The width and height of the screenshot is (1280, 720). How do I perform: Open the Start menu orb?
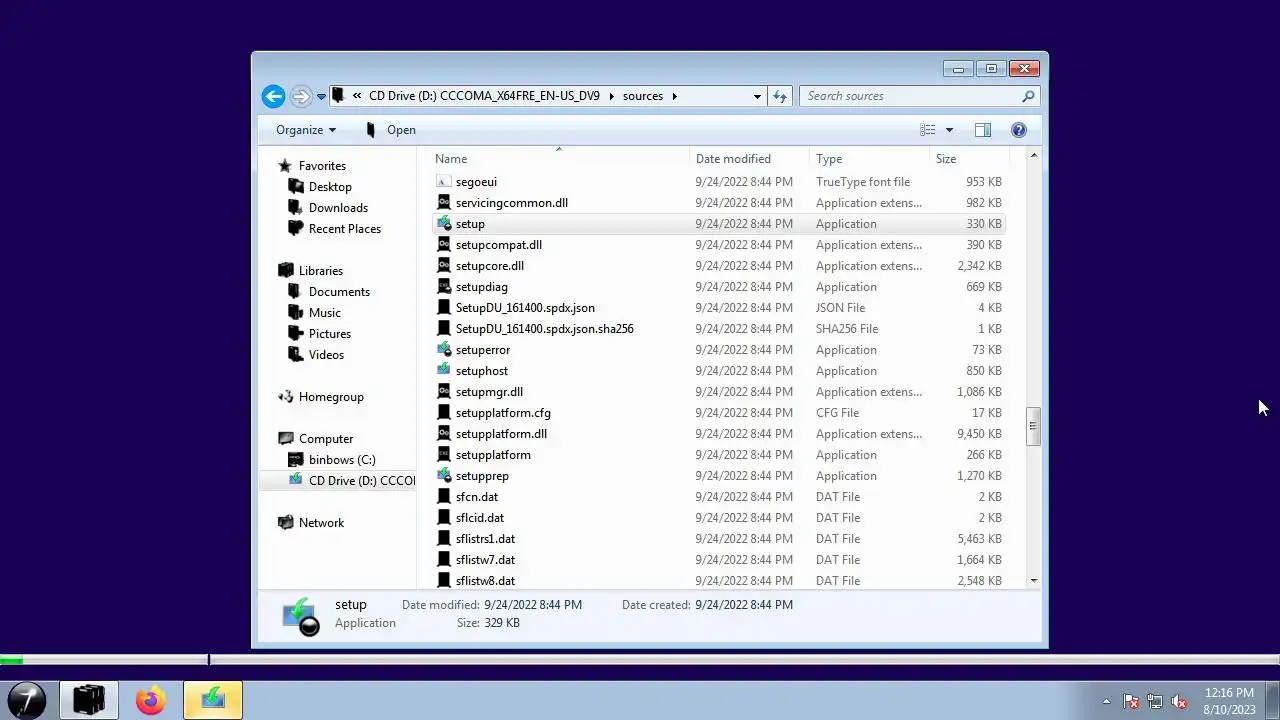click(x=27, y=700)
